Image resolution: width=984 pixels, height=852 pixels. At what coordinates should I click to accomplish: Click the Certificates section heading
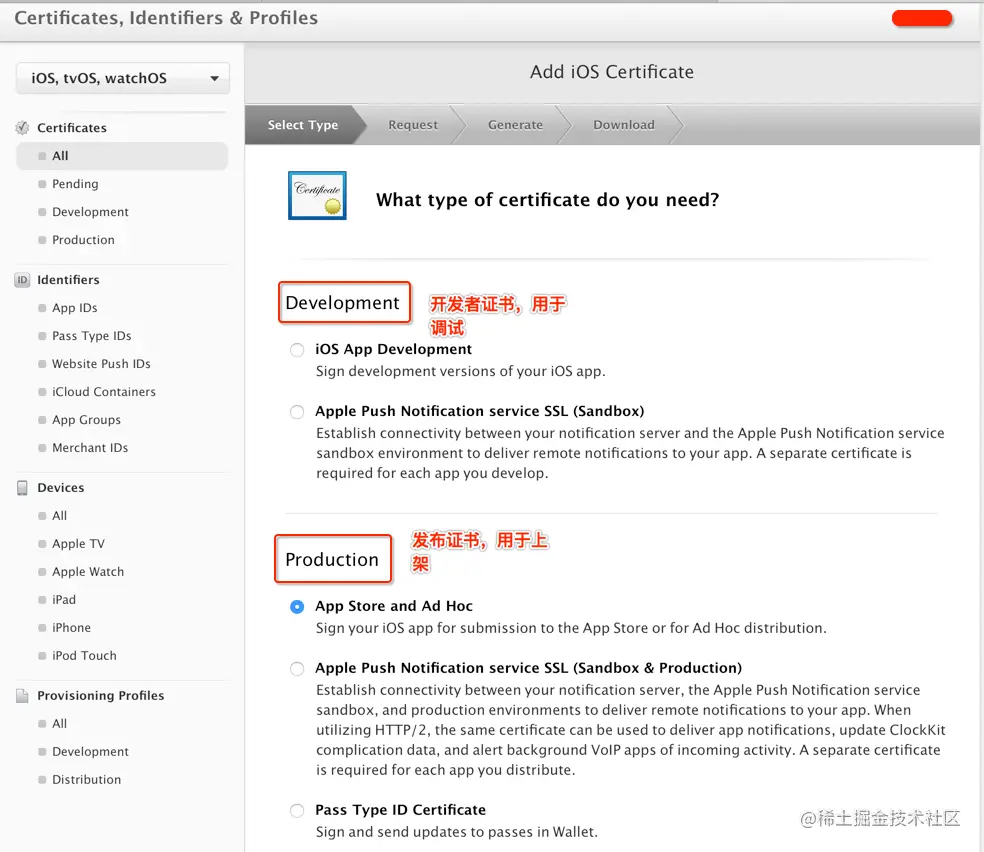72,128
